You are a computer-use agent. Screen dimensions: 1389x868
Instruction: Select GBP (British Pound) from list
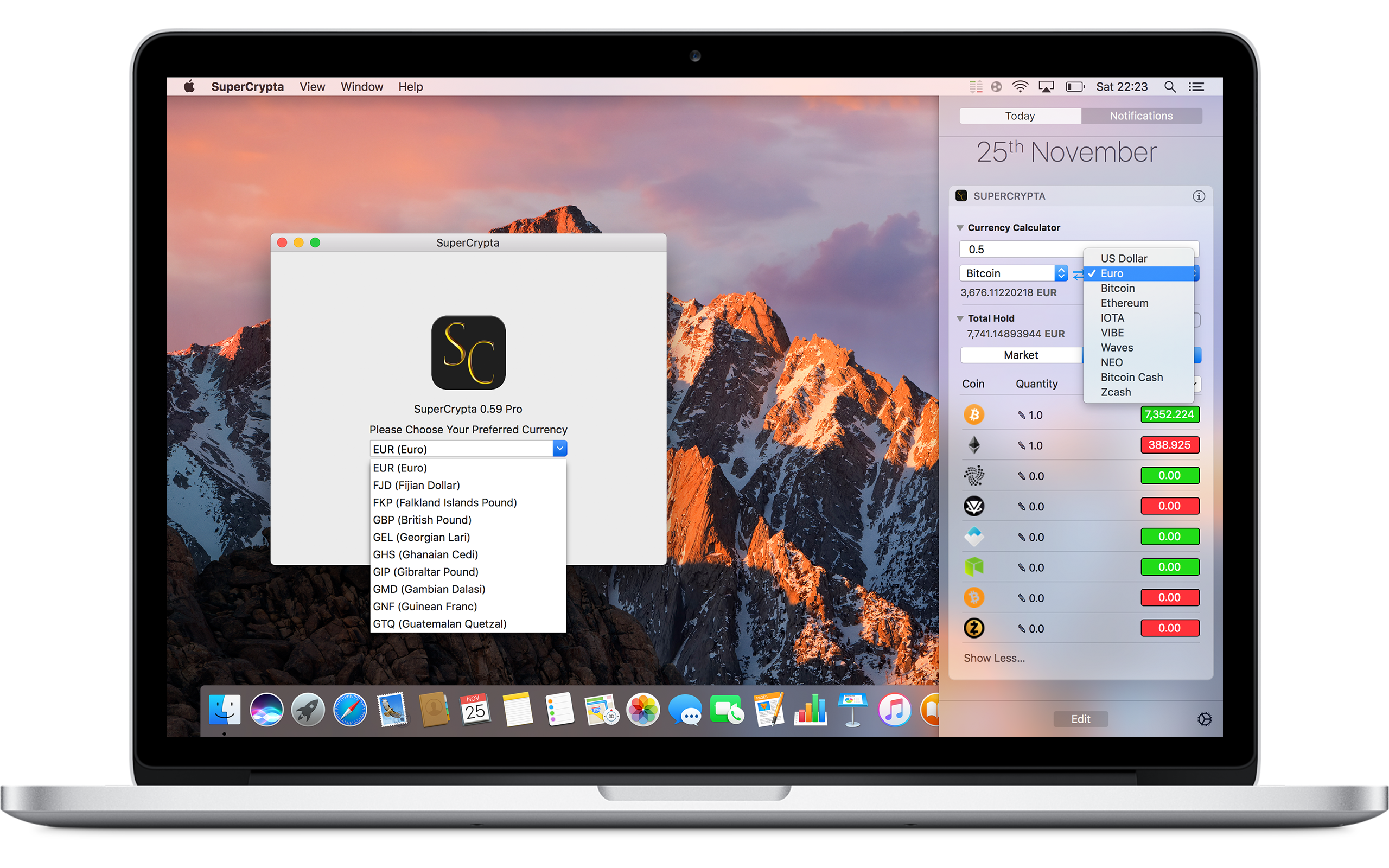[x=422, y=520]
